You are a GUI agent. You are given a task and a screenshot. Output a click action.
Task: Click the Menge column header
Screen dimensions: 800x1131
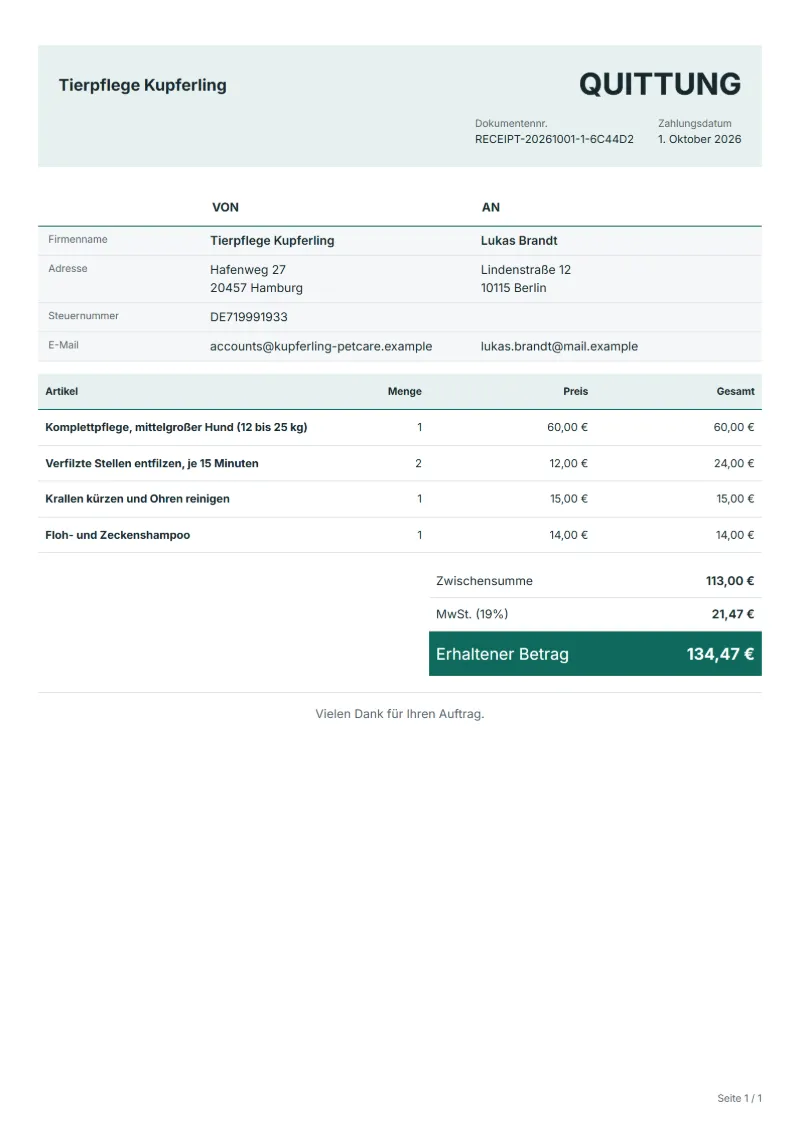(405, 392)
